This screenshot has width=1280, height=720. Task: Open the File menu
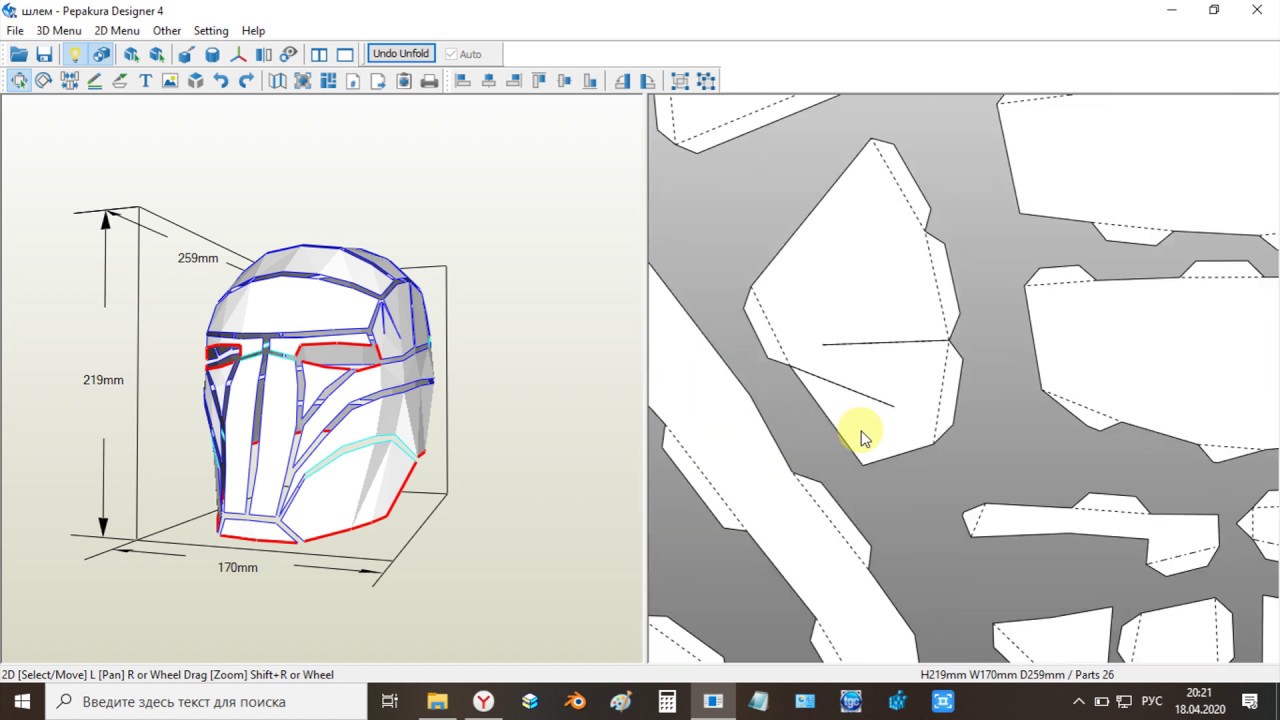(x=15, y=31)
